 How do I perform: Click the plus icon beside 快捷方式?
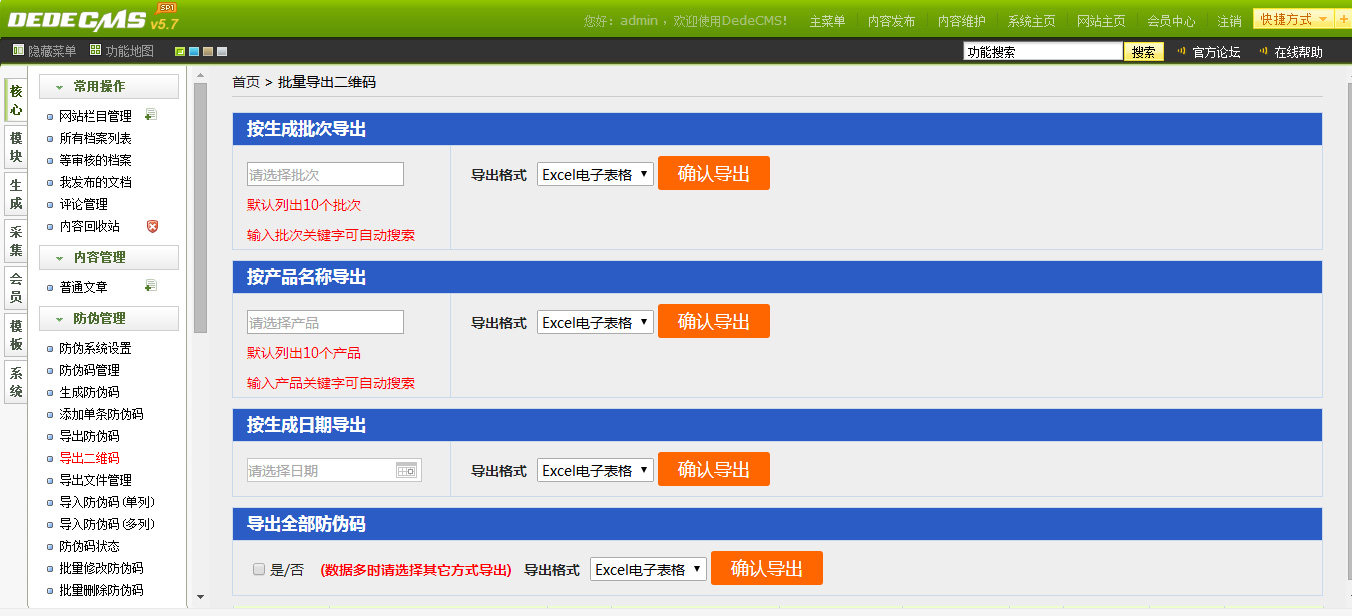1343,19
